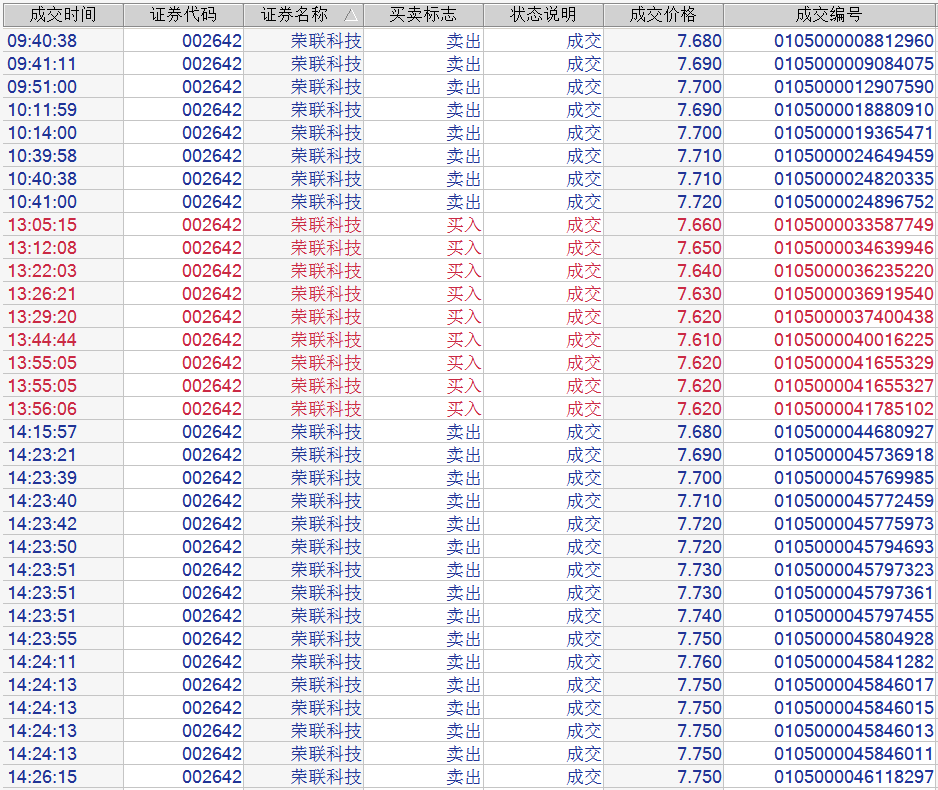Click trade number 0105000036919540
Viewport: 938px width, 790px height.
coord(854,294)
